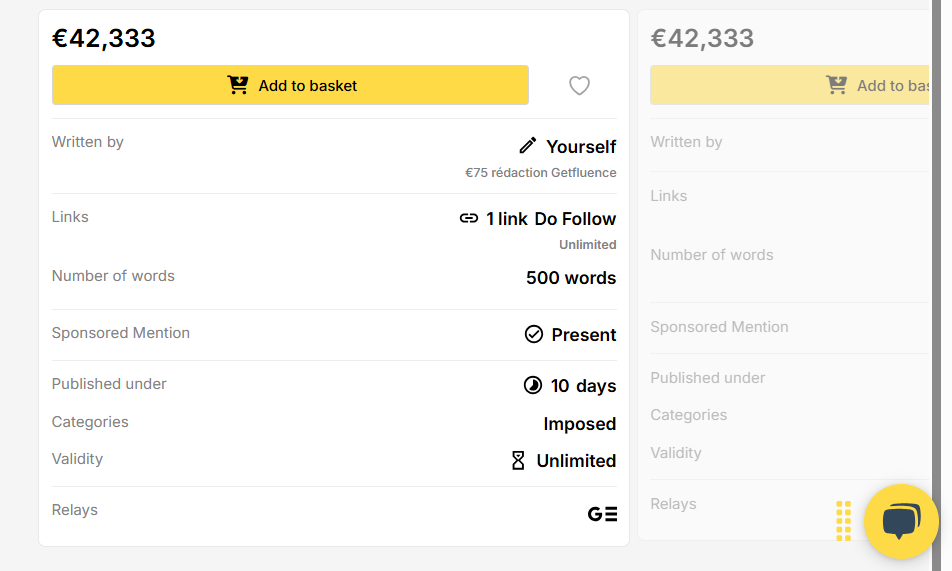The image size is (952, 571).
Task: Add the first €42,333 offer to basket
Action: point(290,85)
